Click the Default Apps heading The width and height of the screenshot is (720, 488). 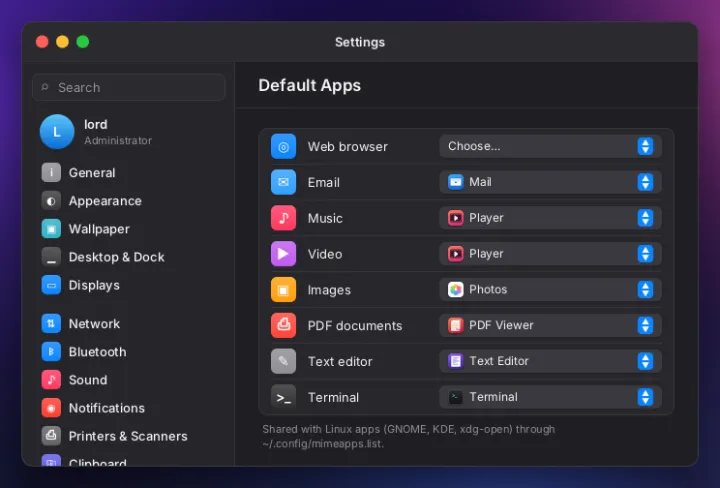pyautogui.click(x=309, y=85)
